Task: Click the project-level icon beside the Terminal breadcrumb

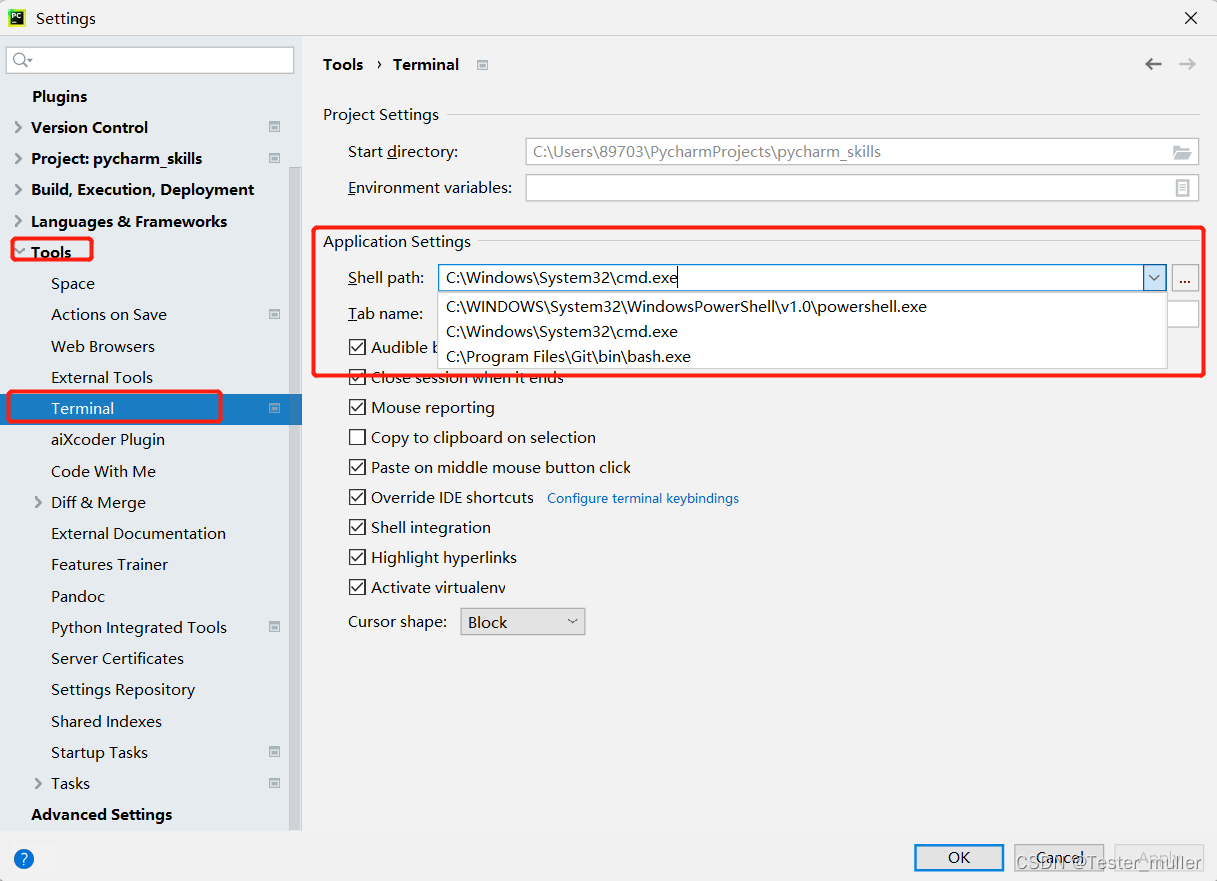Action: 482,65
